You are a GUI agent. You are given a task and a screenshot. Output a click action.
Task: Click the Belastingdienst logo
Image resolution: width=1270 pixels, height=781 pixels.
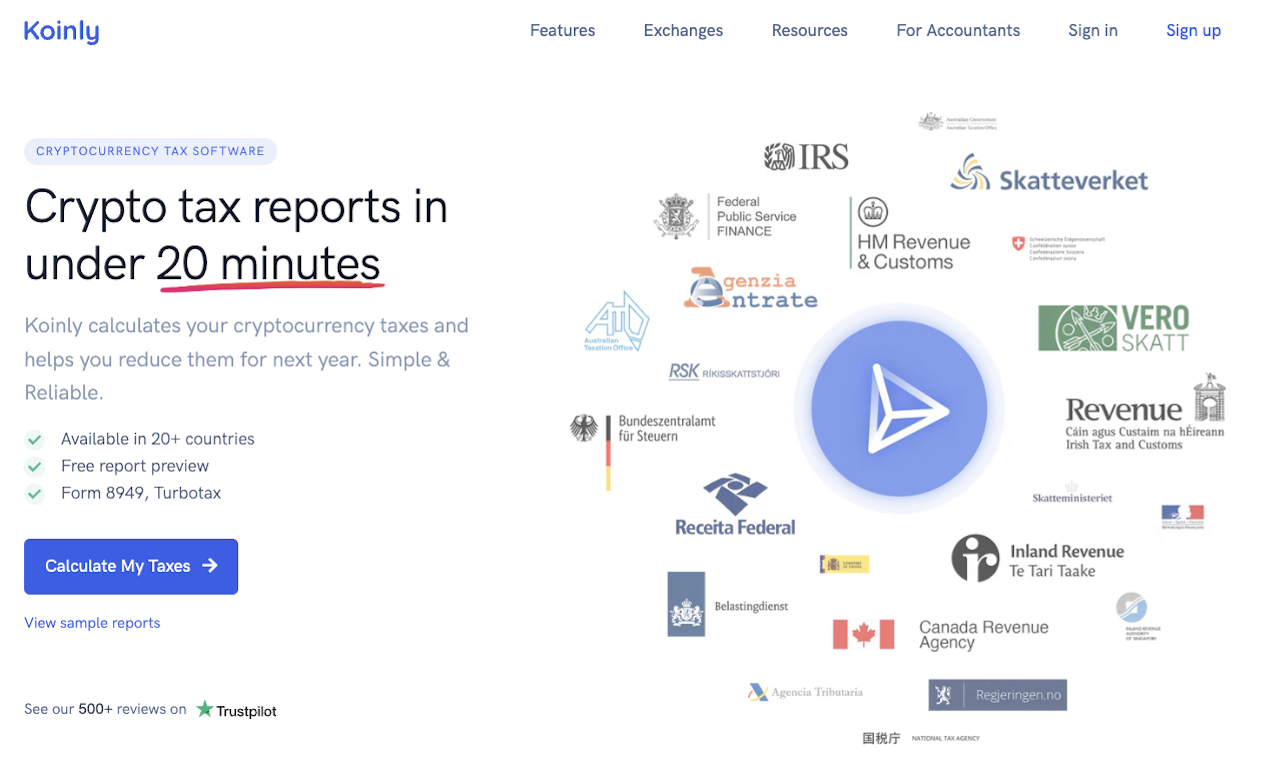(728, 604)
